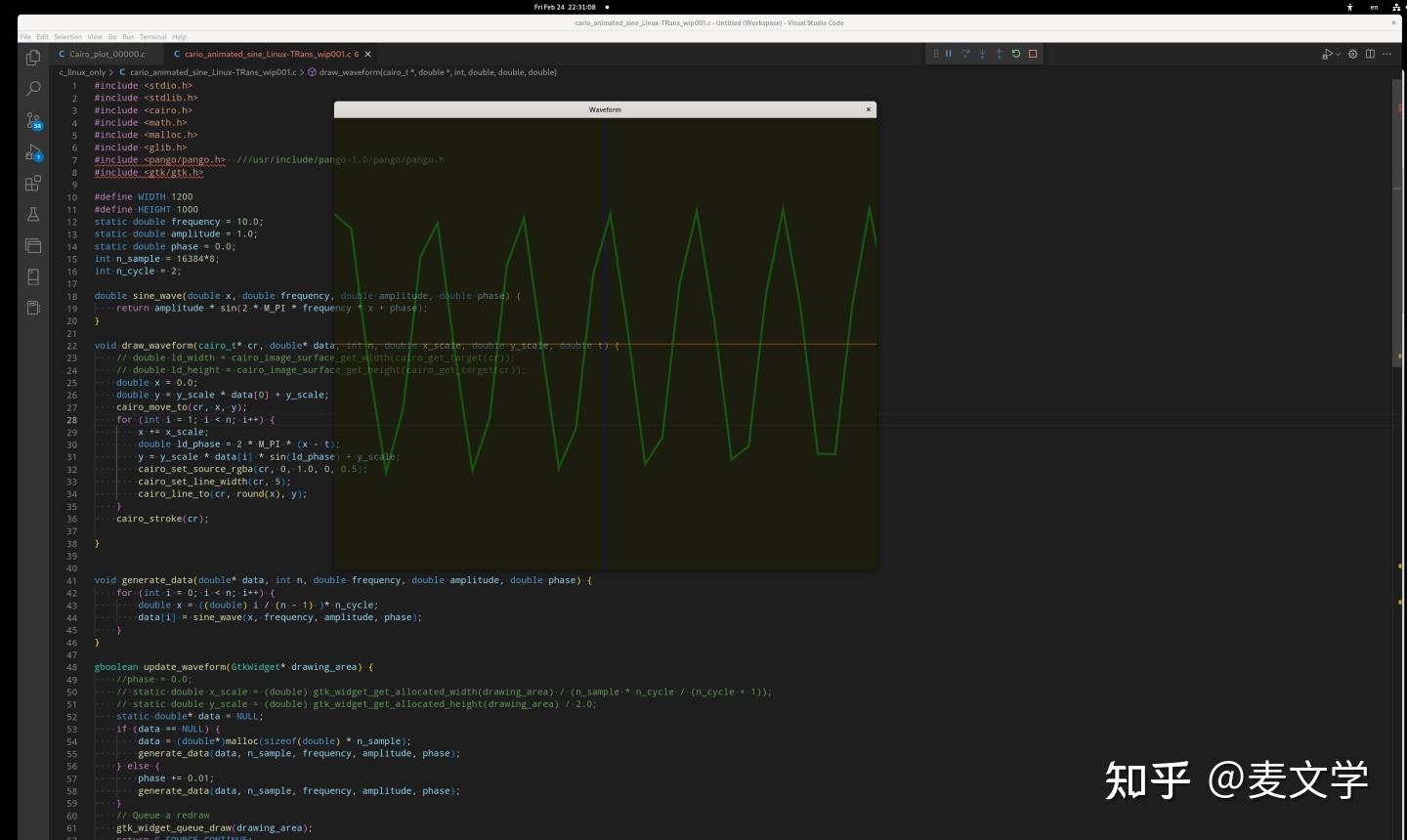Click the Run or Debug play icon

coord(1326,54)
